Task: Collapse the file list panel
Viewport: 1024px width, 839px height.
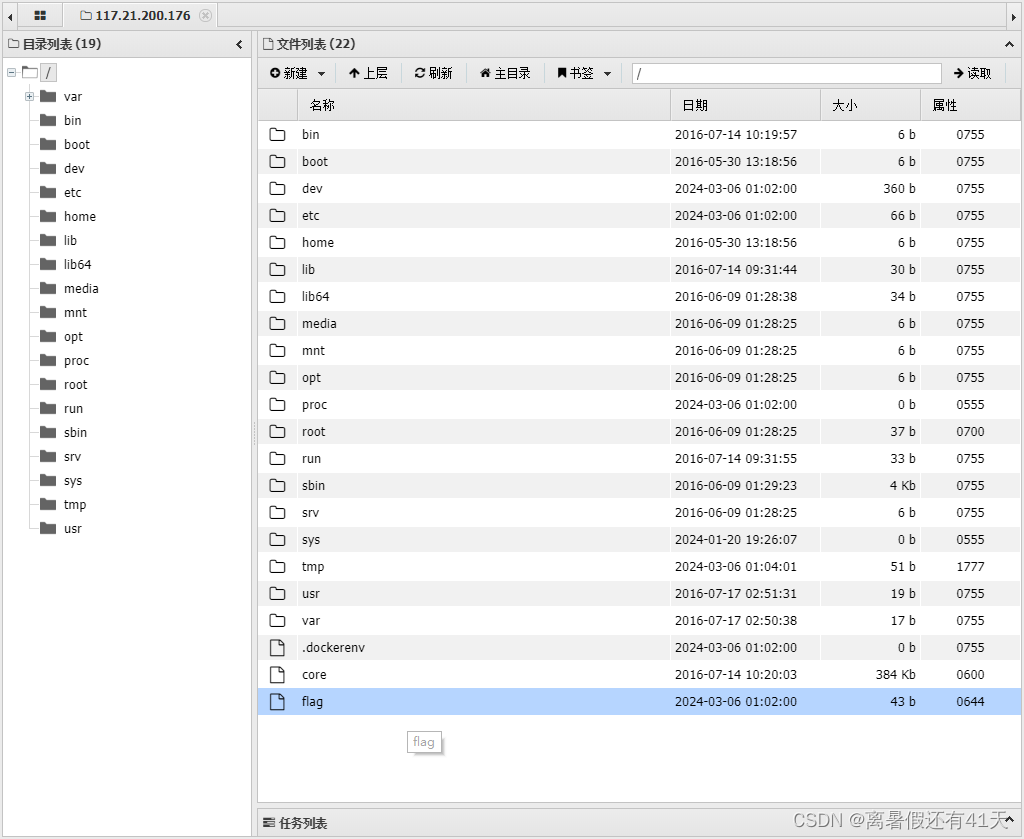Action: click(1009, 44)
